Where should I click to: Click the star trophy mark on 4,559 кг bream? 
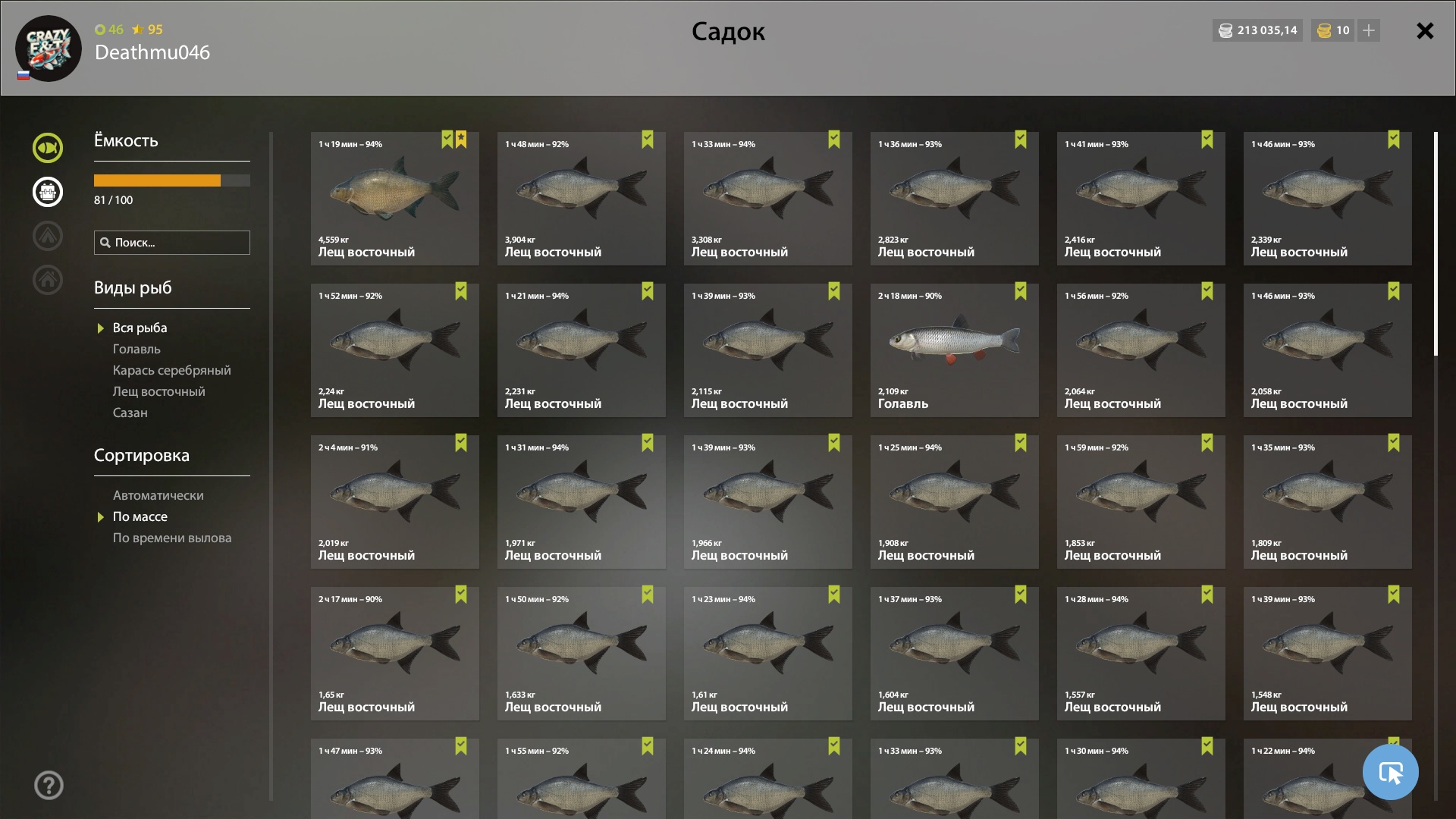tap(461, 140)
